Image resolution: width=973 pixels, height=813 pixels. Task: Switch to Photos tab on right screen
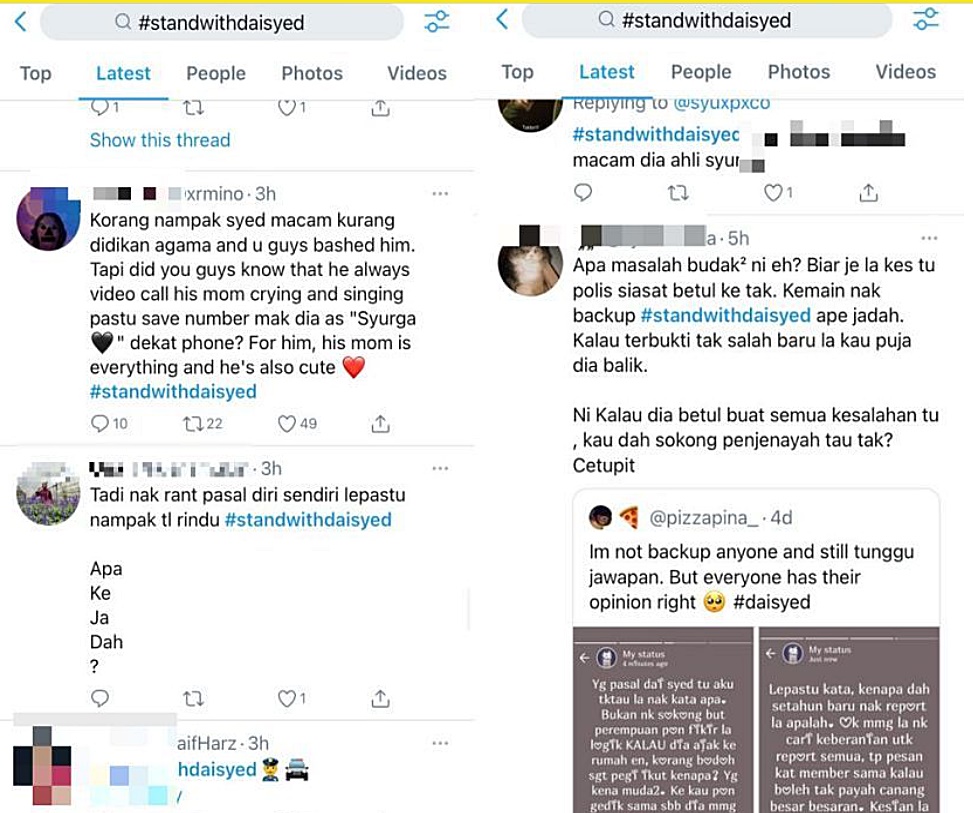(799, 72)
